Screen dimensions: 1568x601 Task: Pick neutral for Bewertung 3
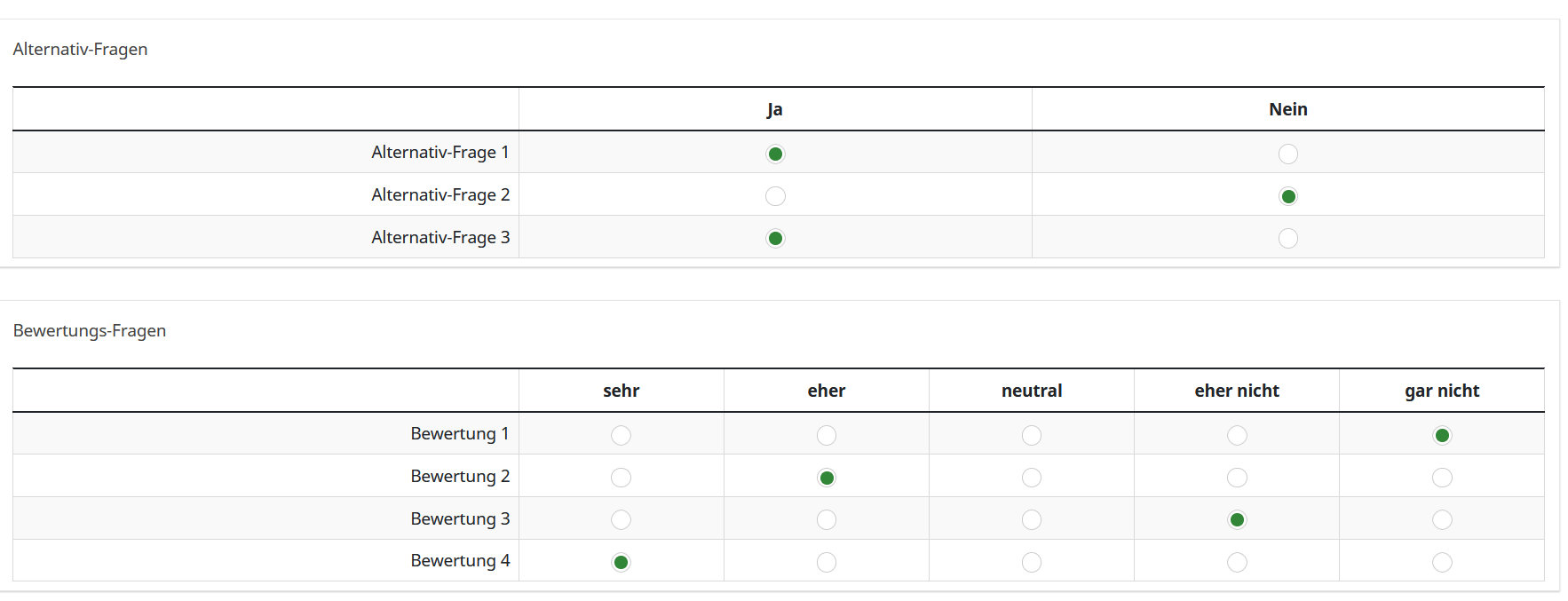[1031, 519]
